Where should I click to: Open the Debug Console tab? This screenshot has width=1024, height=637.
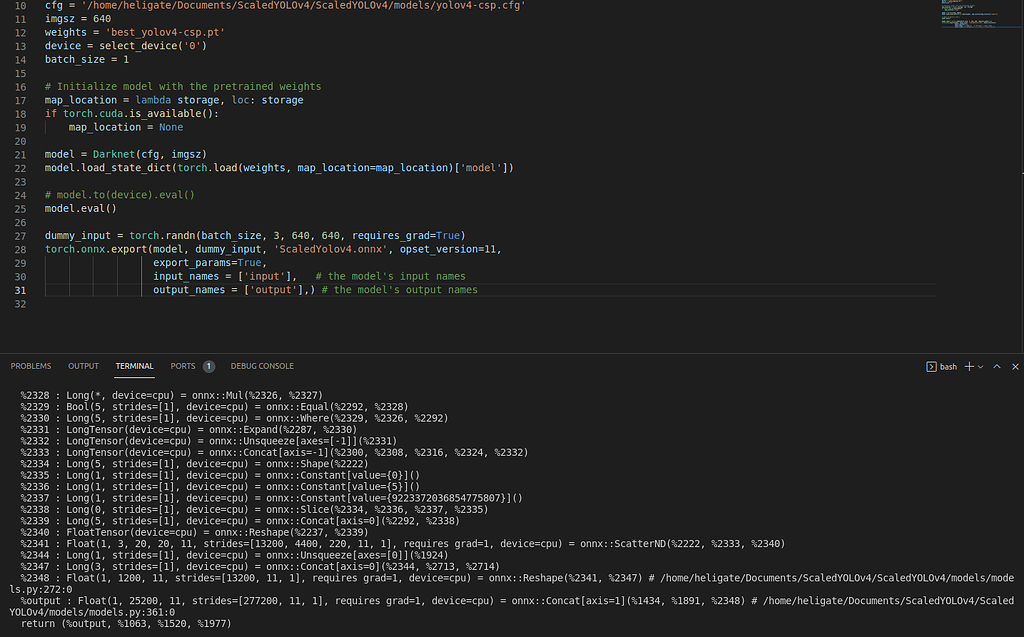coord(262,367)
